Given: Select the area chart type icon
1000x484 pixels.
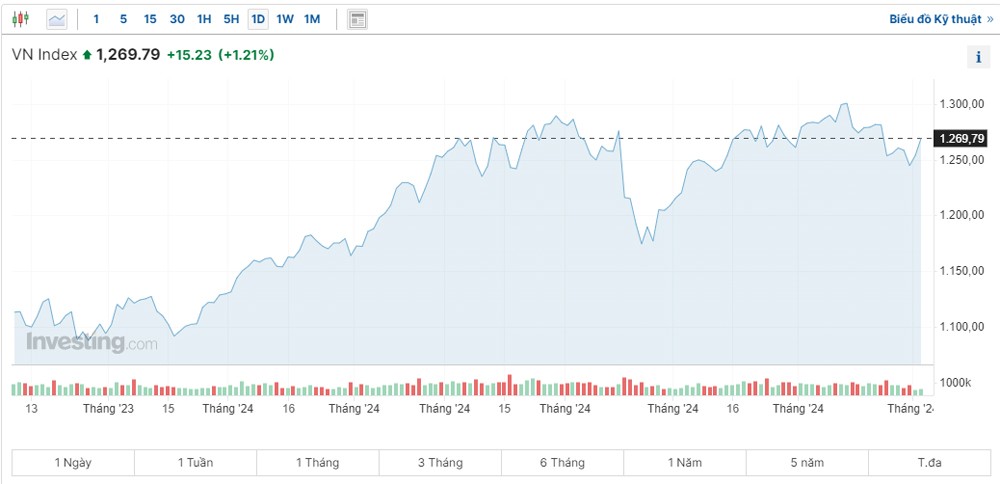Looking at the screenshot, I should tap(57, 19).
